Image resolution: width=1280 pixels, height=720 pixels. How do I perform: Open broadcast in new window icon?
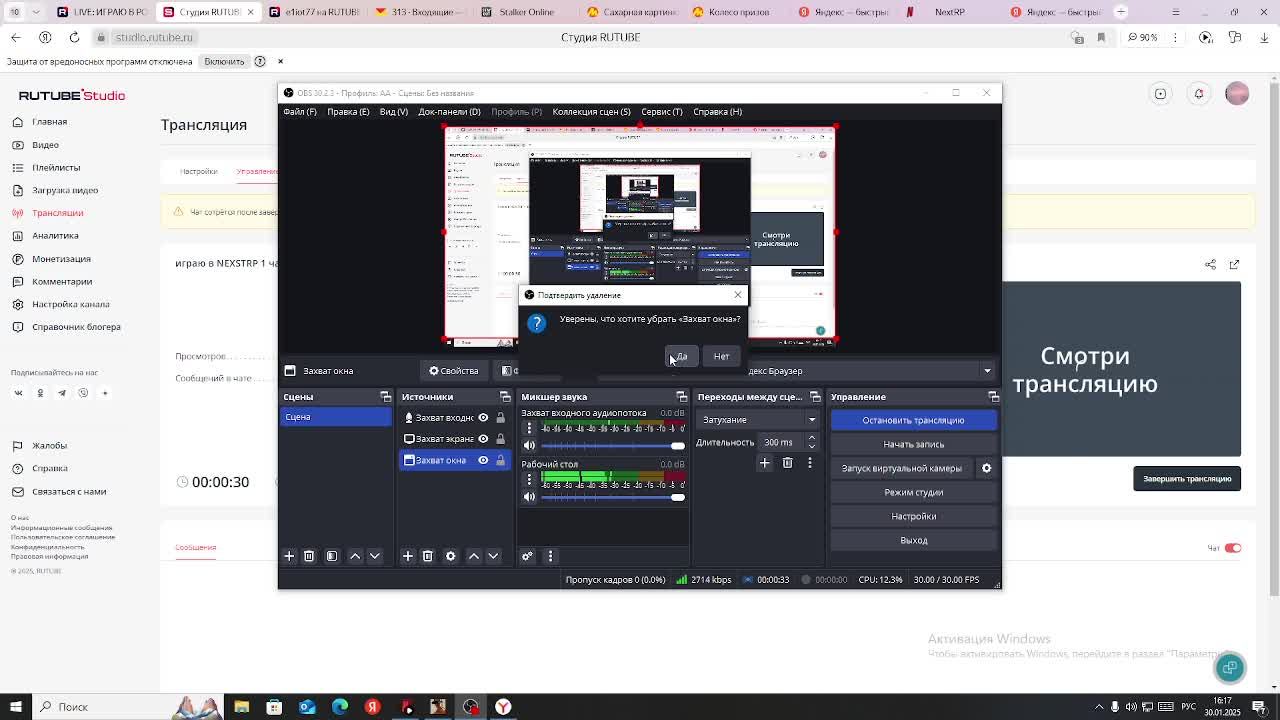pyautogui.click(x=1234, y=264)
